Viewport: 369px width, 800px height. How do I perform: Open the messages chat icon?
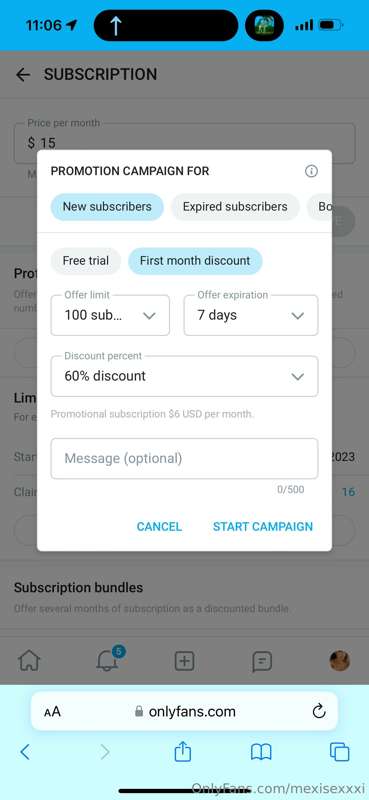262,661
